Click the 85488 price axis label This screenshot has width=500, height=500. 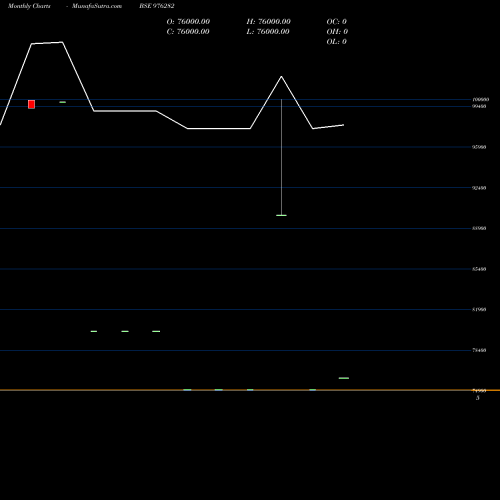coord(479,269)
